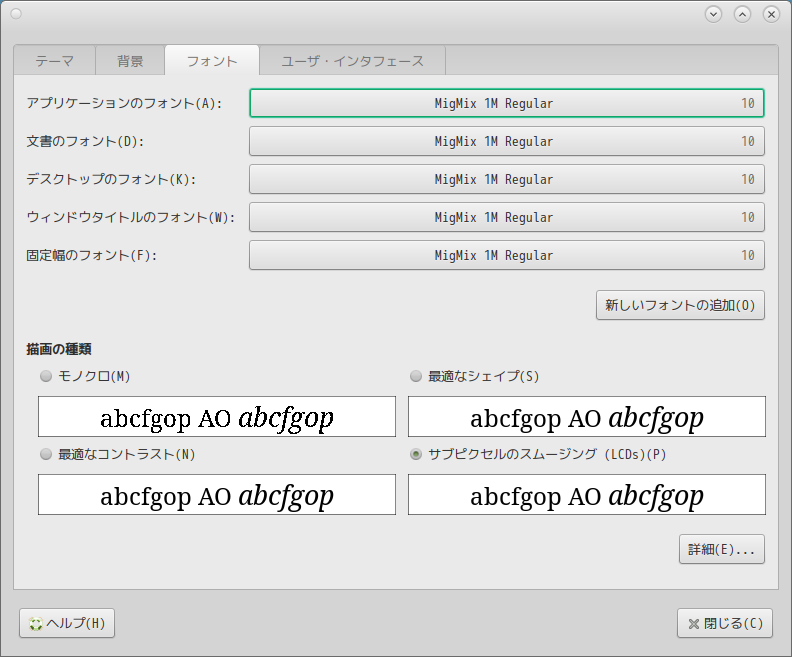Switch to the 背景 tab
Viewport: 792px width, 657px height.
(130, 61)
